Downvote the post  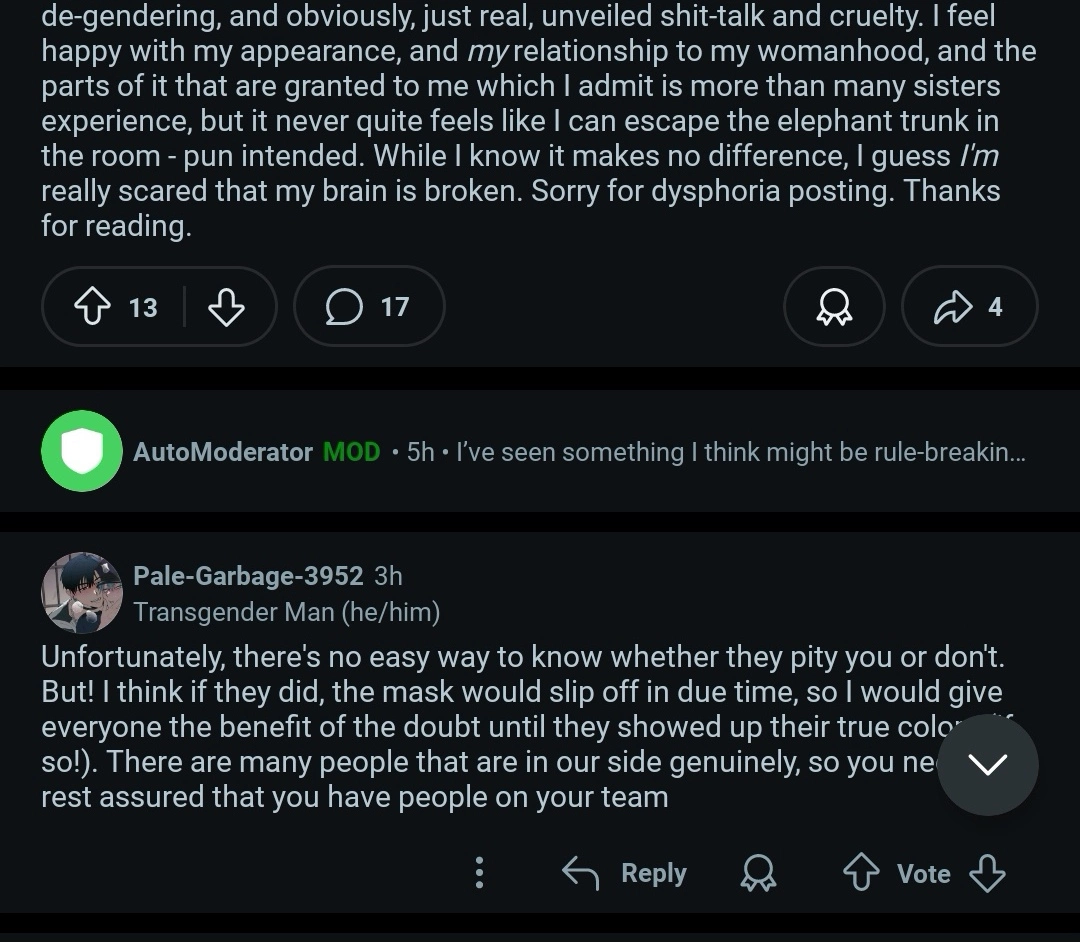point(226,307)
